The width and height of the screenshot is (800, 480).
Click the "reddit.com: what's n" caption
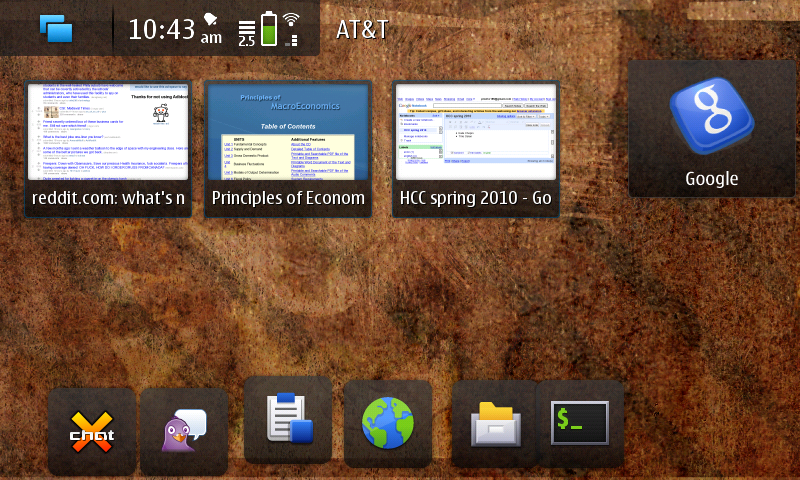point(108,198)
